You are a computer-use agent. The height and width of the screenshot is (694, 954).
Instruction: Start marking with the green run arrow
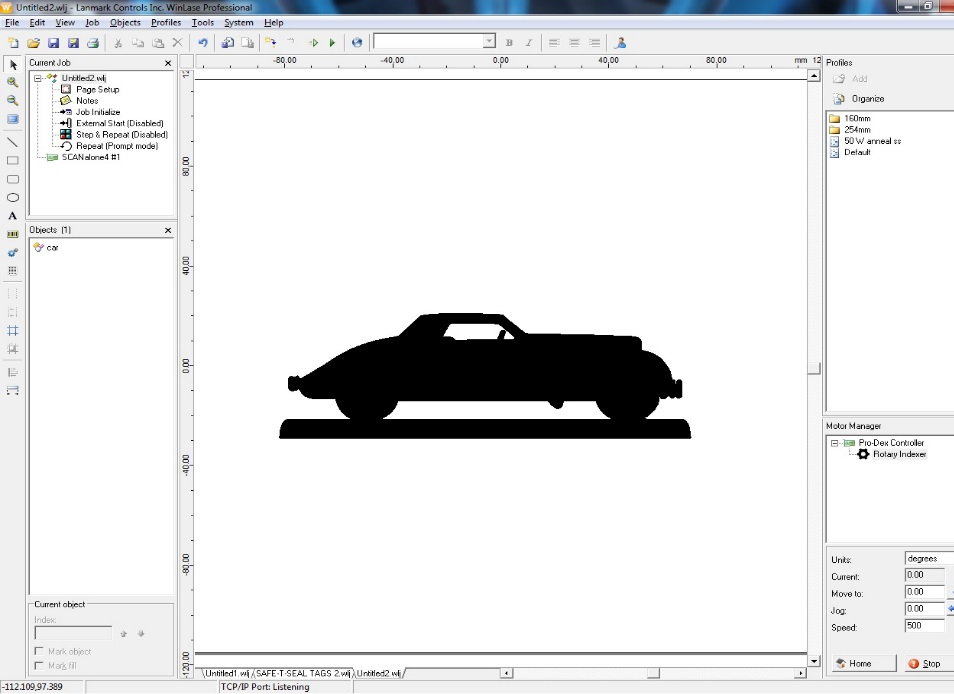coord(331,42)
